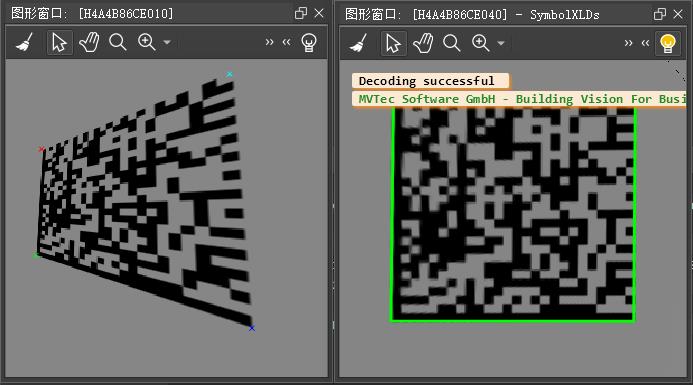The image size is (693, 385).
Task: Expand toolbar with » in left window
Action: click(x=269, y=42)
